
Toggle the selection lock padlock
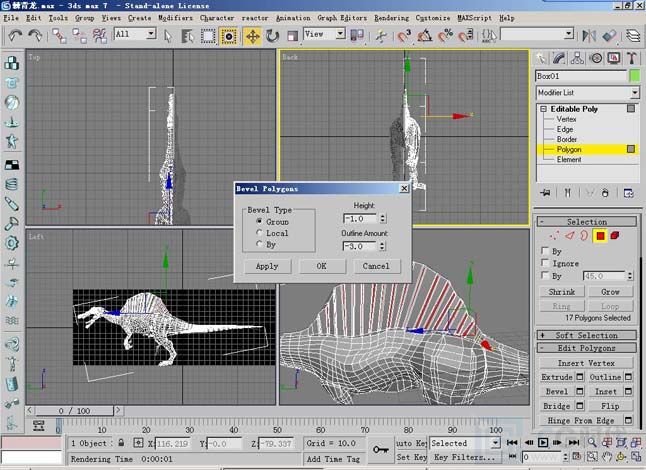coord(121,443)
